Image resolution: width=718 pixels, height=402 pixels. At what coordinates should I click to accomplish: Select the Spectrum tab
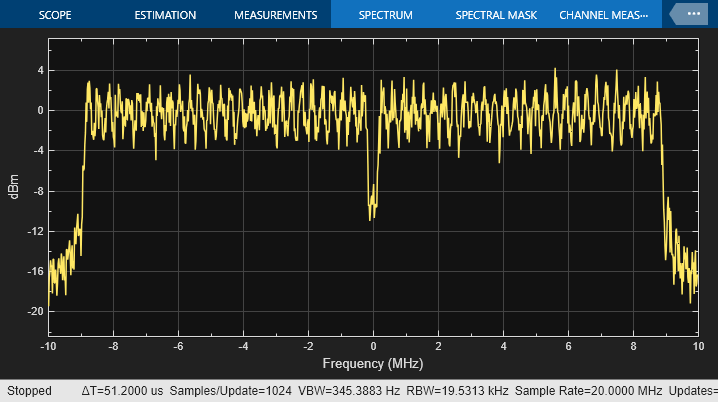pyautogui.click(x=386, y=16)
